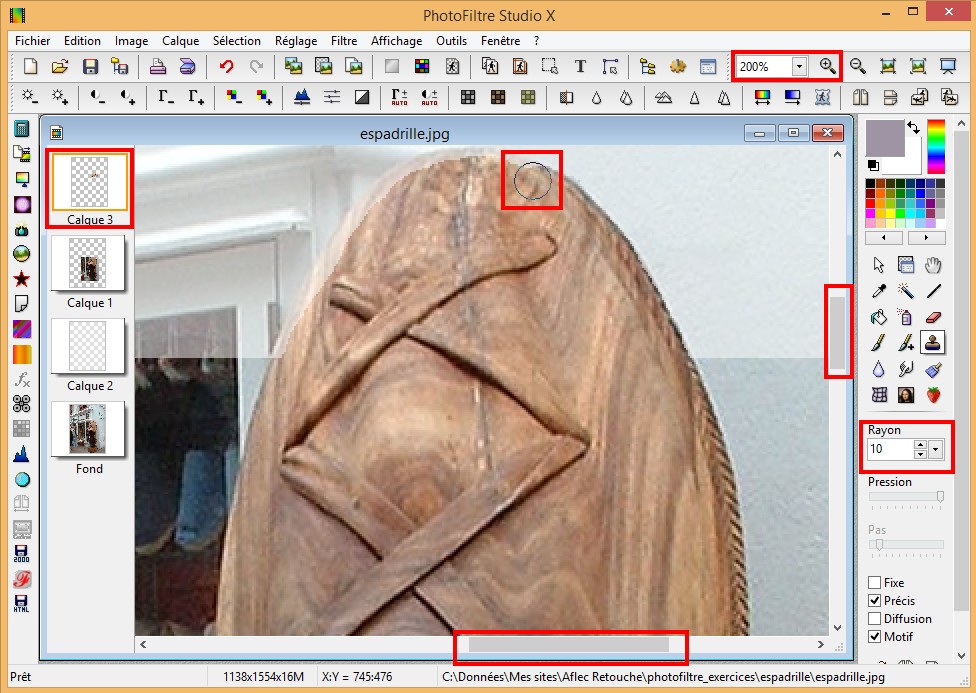
Task: Undo the last action with red arrow
Action: [x=227, y=66]
